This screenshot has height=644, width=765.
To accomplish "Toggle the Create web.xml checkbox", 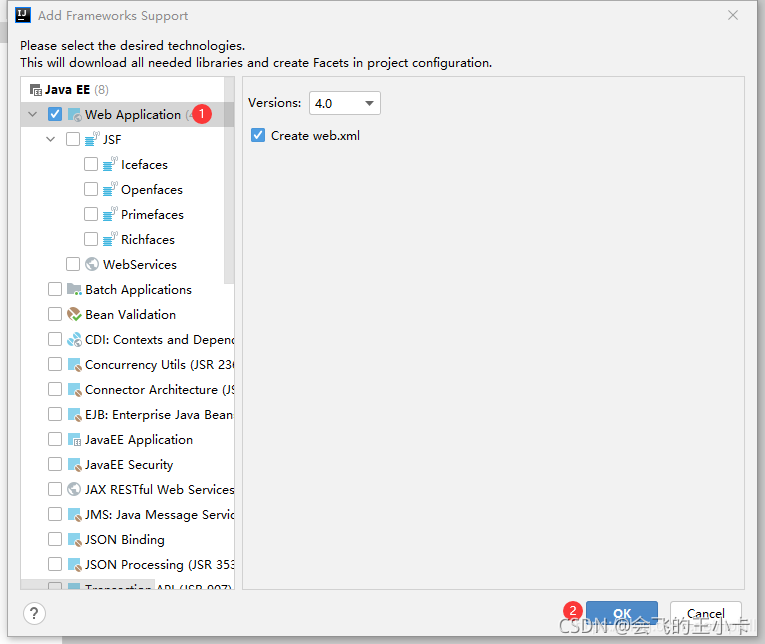I will coord(258,135).
